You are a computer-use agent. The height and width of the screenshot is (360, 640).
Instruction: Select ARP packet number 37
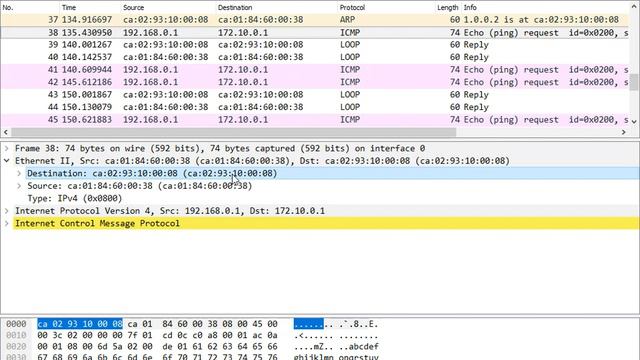(314, 20)
